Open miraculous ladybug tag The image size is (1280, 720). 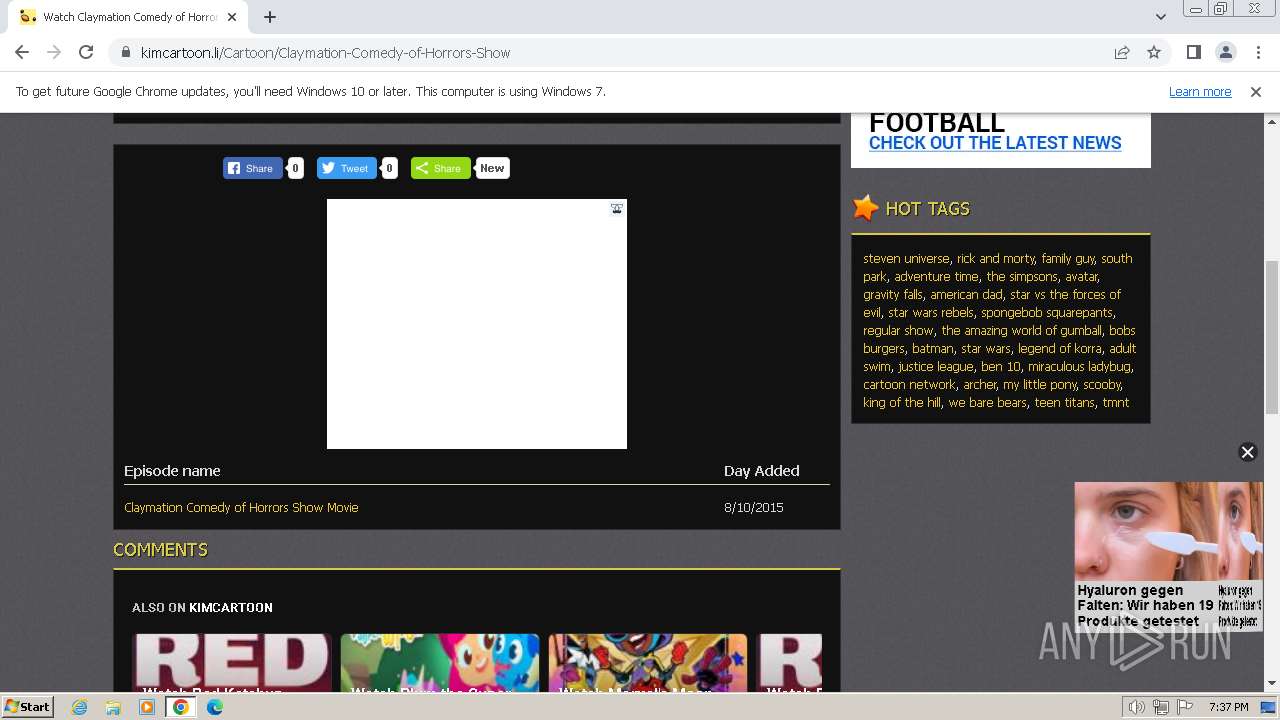(x=1079, y=366)
